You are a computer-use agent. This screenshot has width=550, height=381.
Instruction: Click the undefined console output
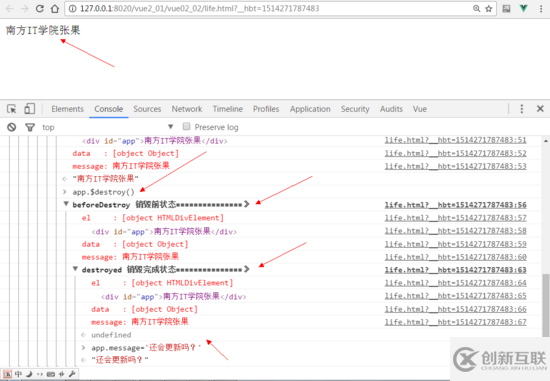click(111, 335)
